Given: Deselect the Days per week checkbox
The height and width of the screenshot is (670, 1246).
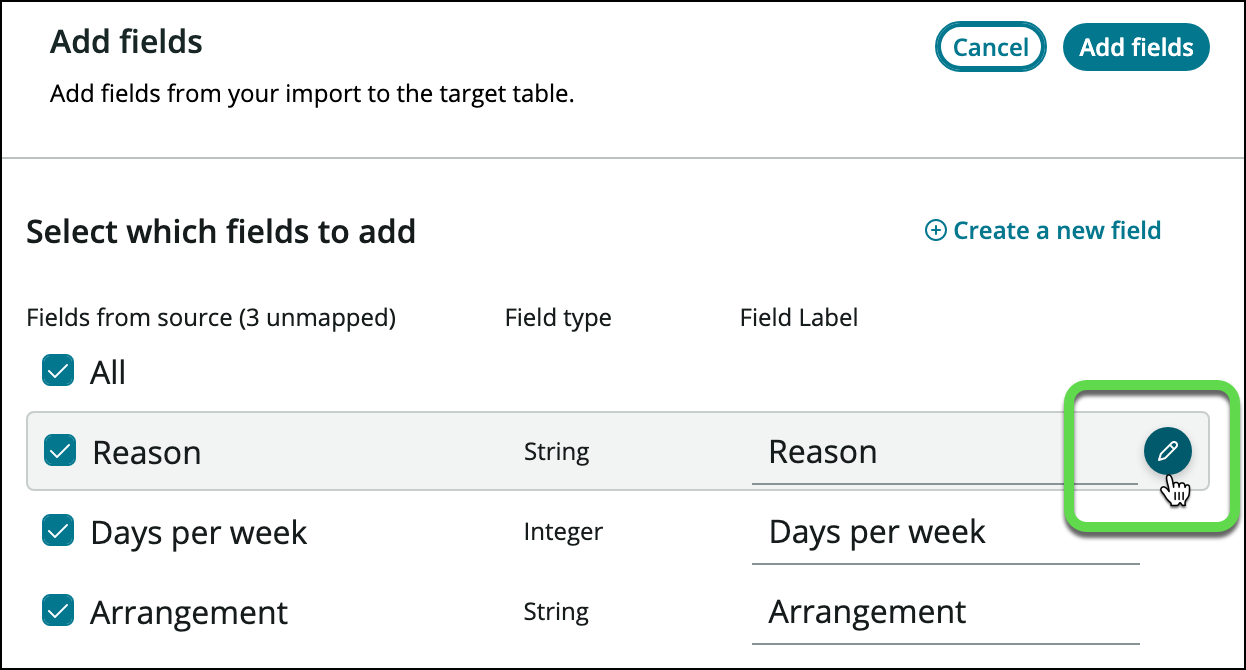Looking at the screenshot, I should (58, 531).
